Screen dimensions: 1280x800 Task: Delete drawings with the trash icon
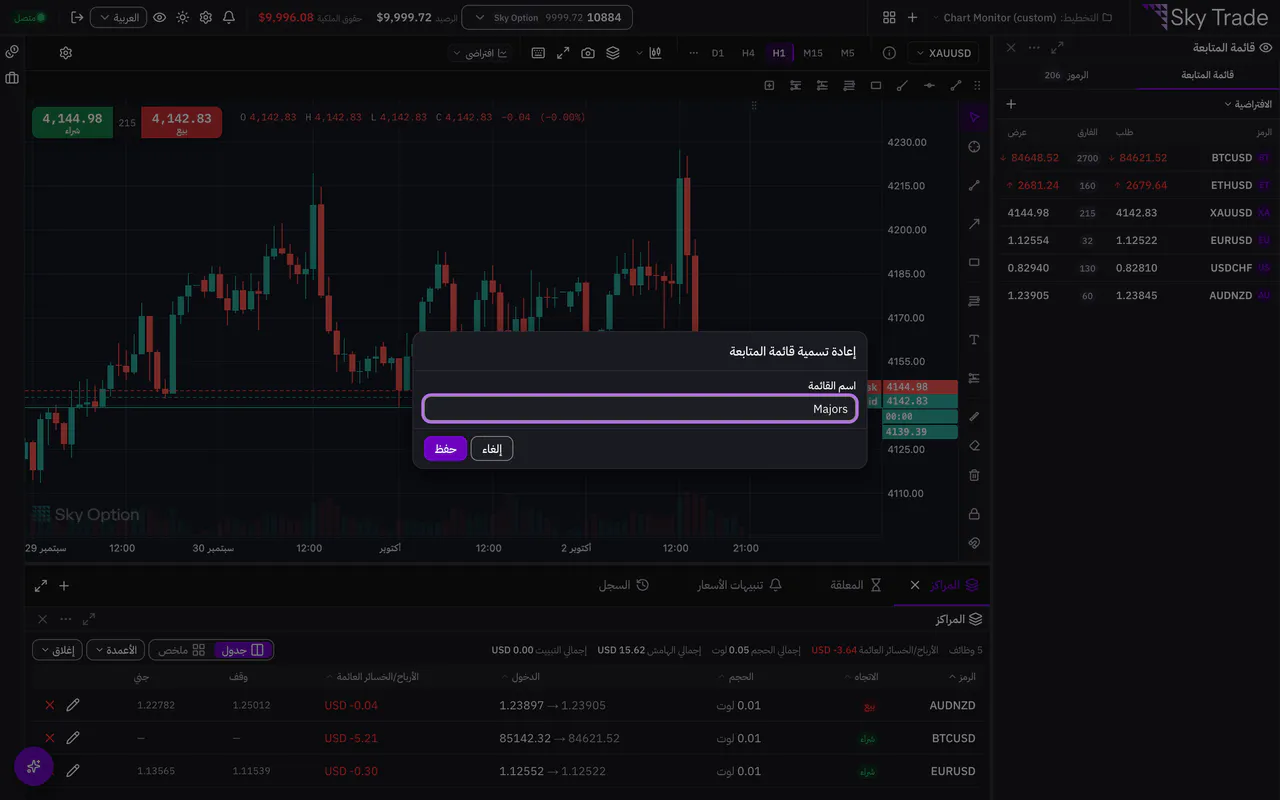974,475
